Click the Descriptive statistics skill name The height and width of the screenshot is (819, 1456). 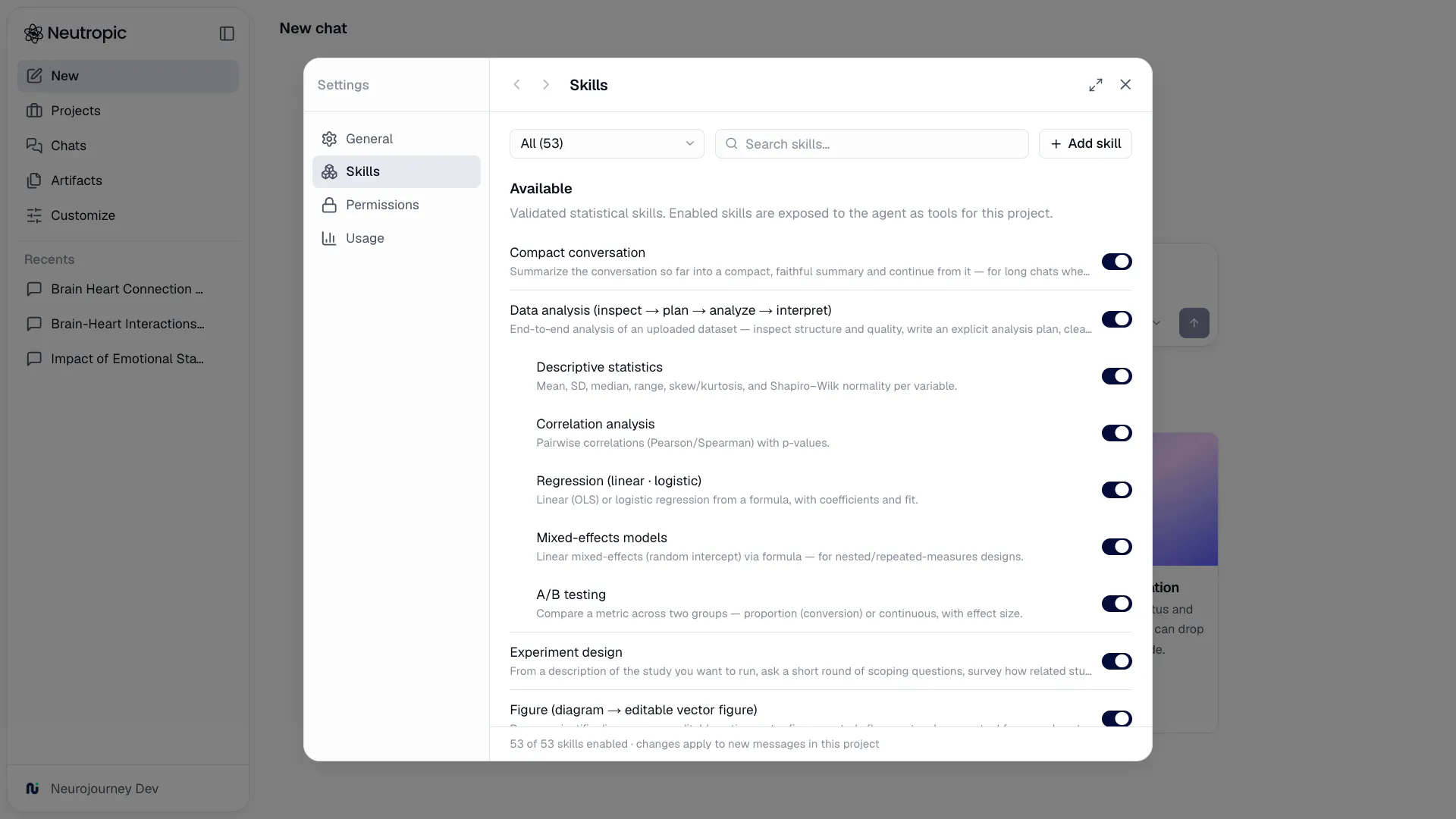[x=599, y=367]
